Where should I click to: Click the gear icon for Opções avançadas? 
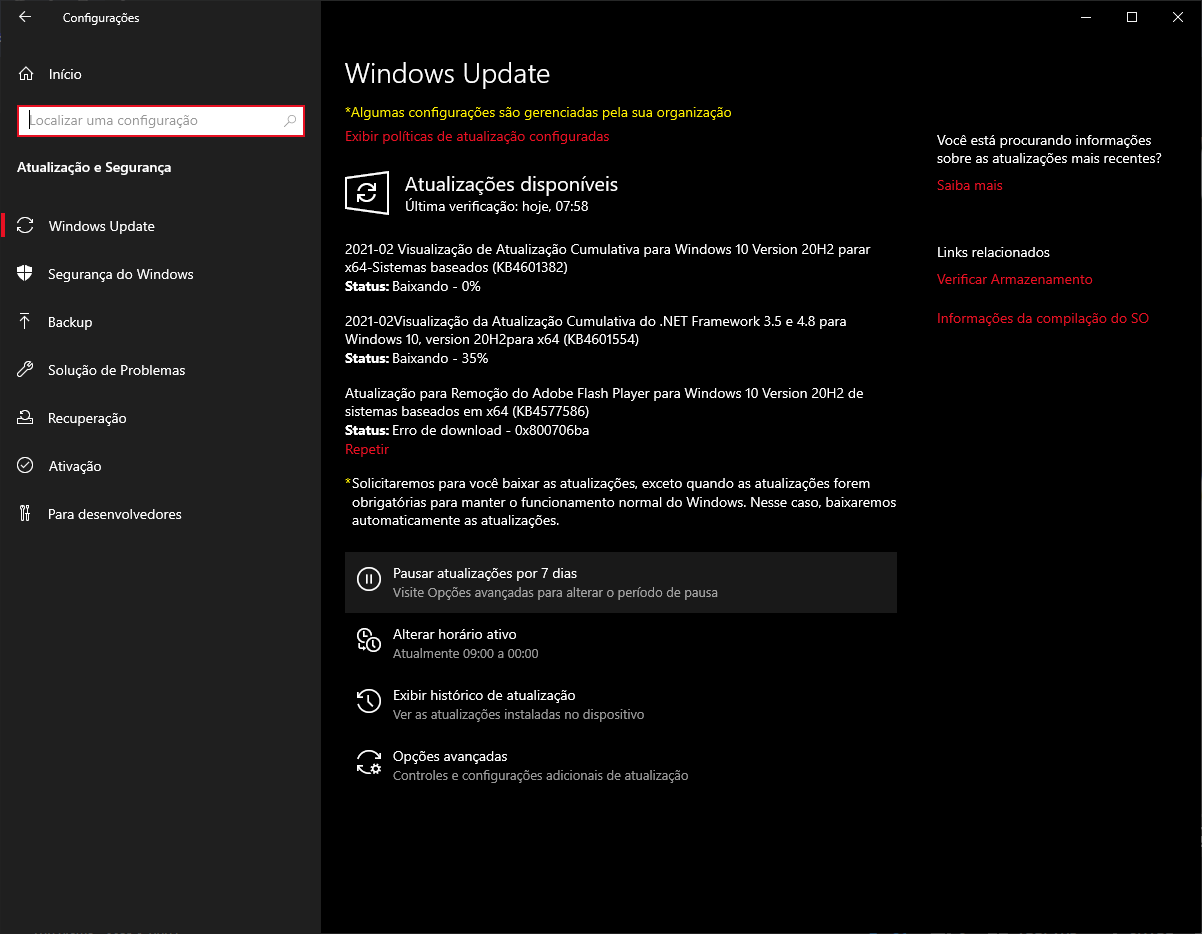tap(369, 763)
